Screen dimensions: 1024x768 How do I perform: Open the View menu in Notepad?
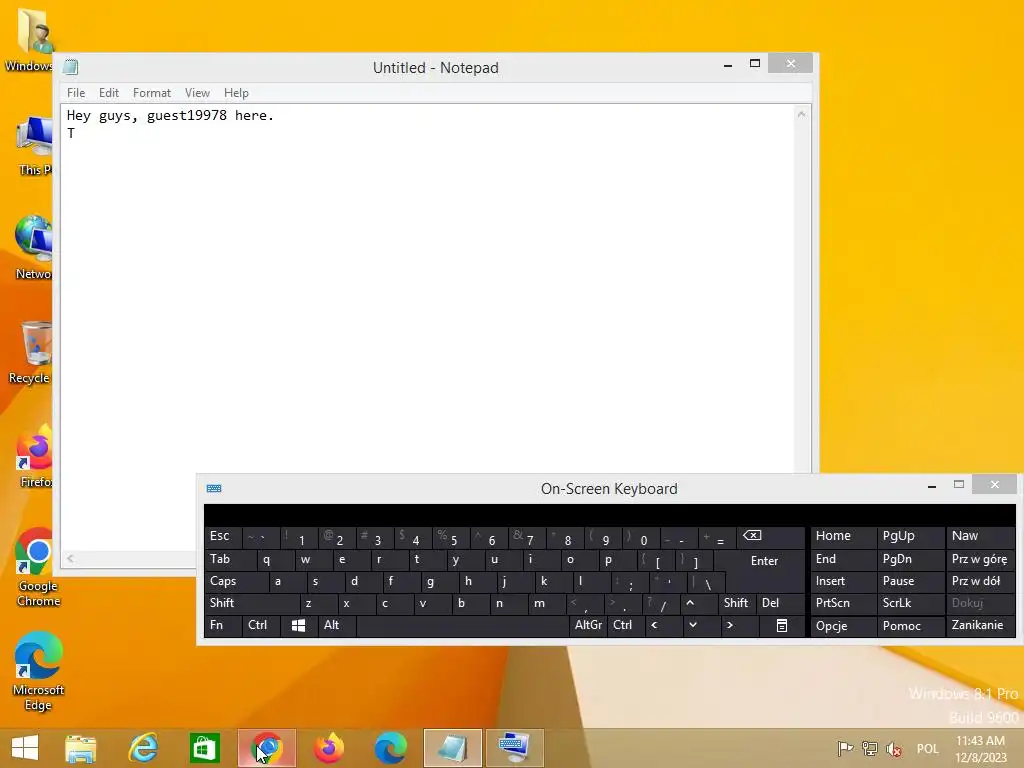pos(197,93)
